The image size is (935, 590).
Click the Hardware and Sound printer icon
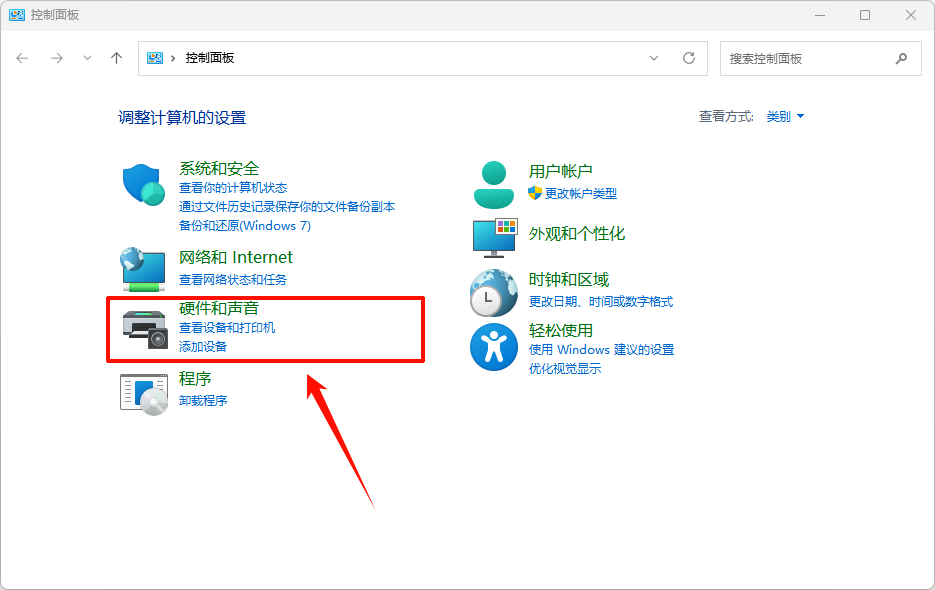tap(143, 329)
